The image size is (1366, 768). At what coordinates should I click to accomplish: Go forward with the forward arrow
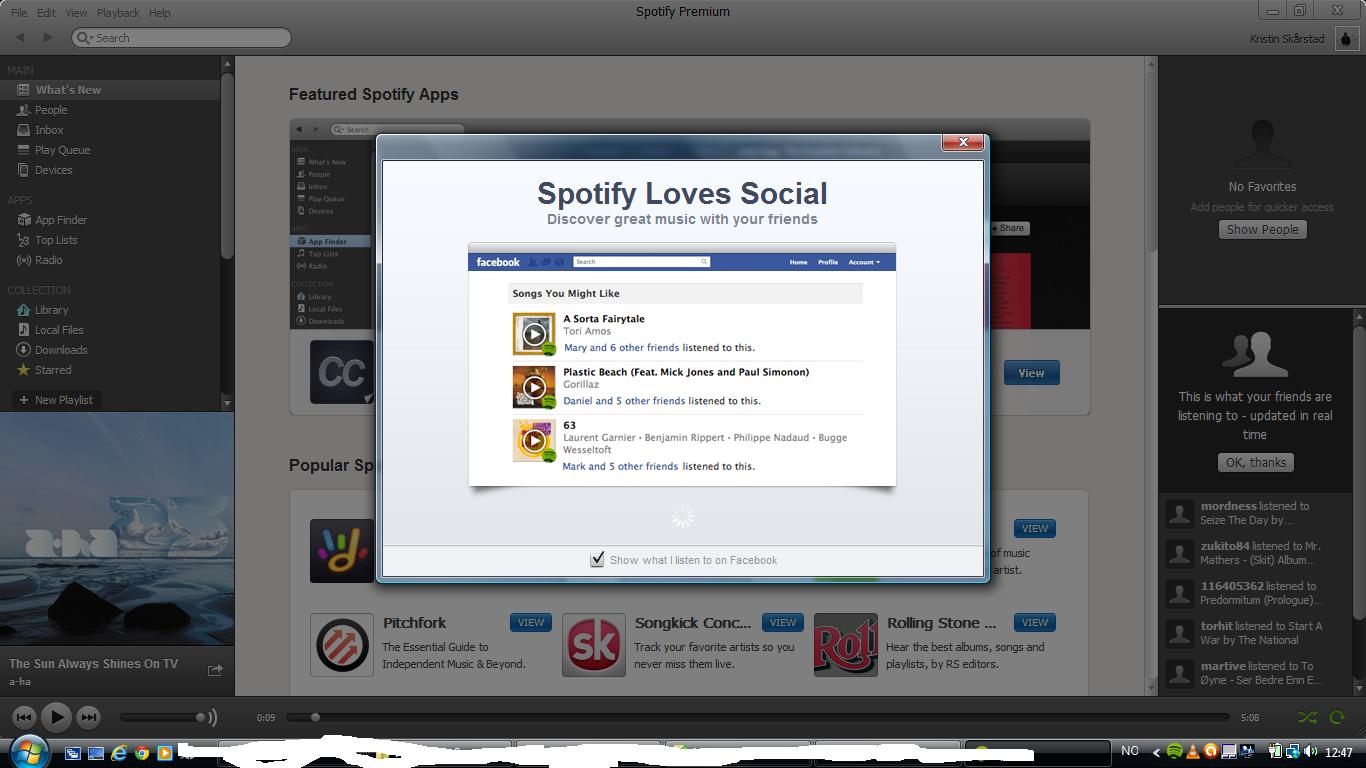pos(47,38)
